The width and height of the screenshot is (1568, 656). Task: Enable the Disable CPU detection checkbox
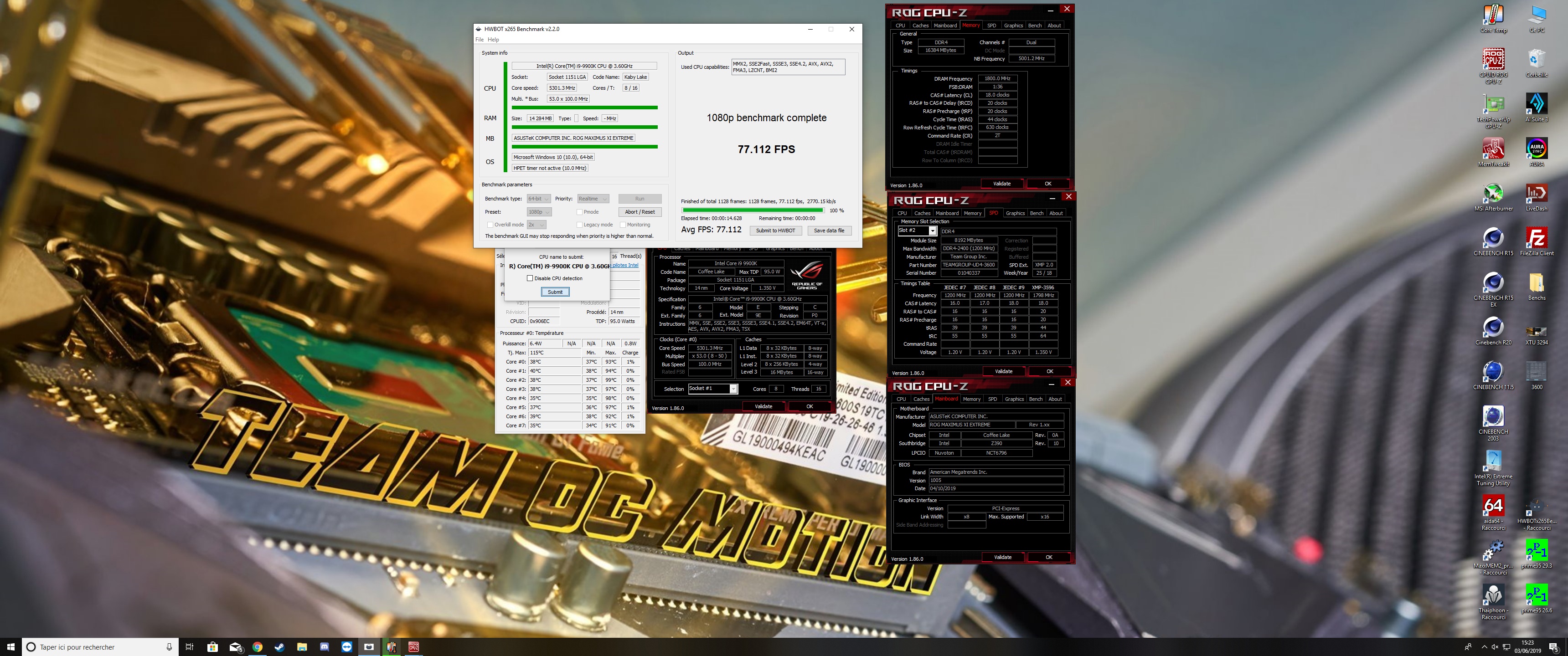(x=530, y=278)
